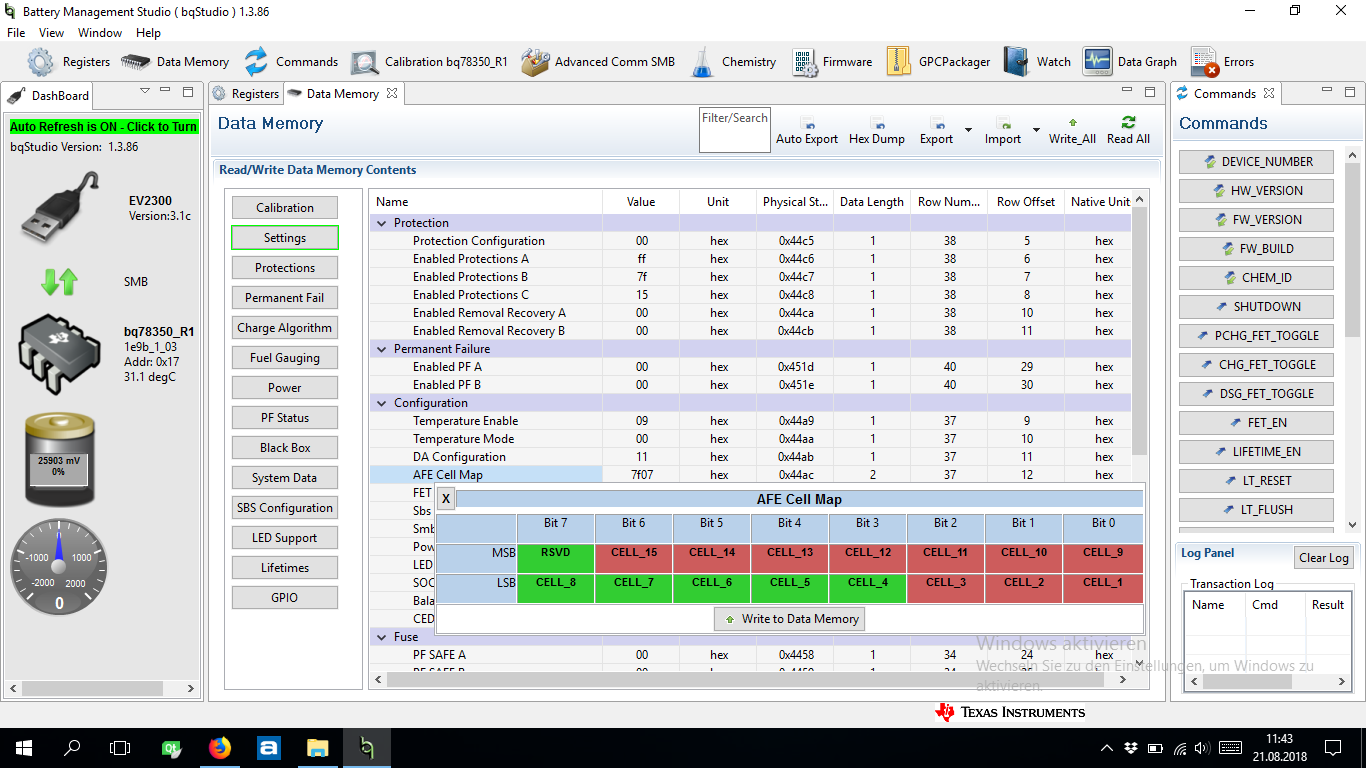Open the Commands view from the toolbar
Image resolution: width=1366 pixels, height=768 pixels.
click(291, 62)
